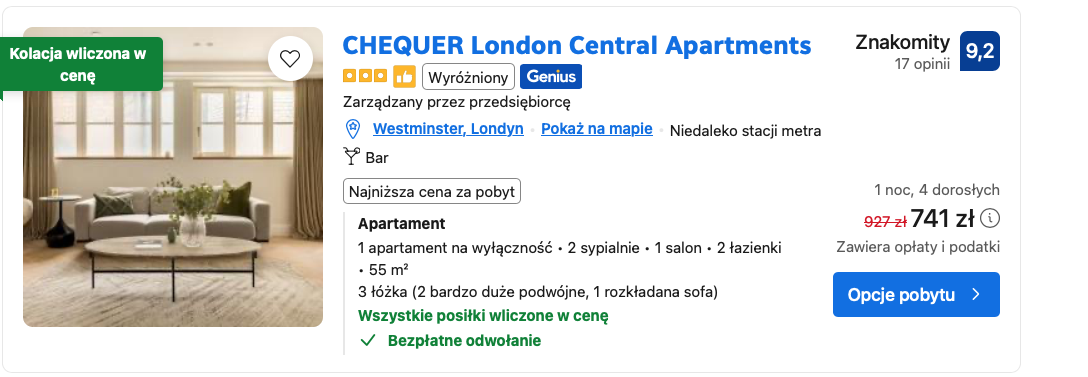Click the Kolacja wliczona w cenę ribbon

click(x=81, y=65)
